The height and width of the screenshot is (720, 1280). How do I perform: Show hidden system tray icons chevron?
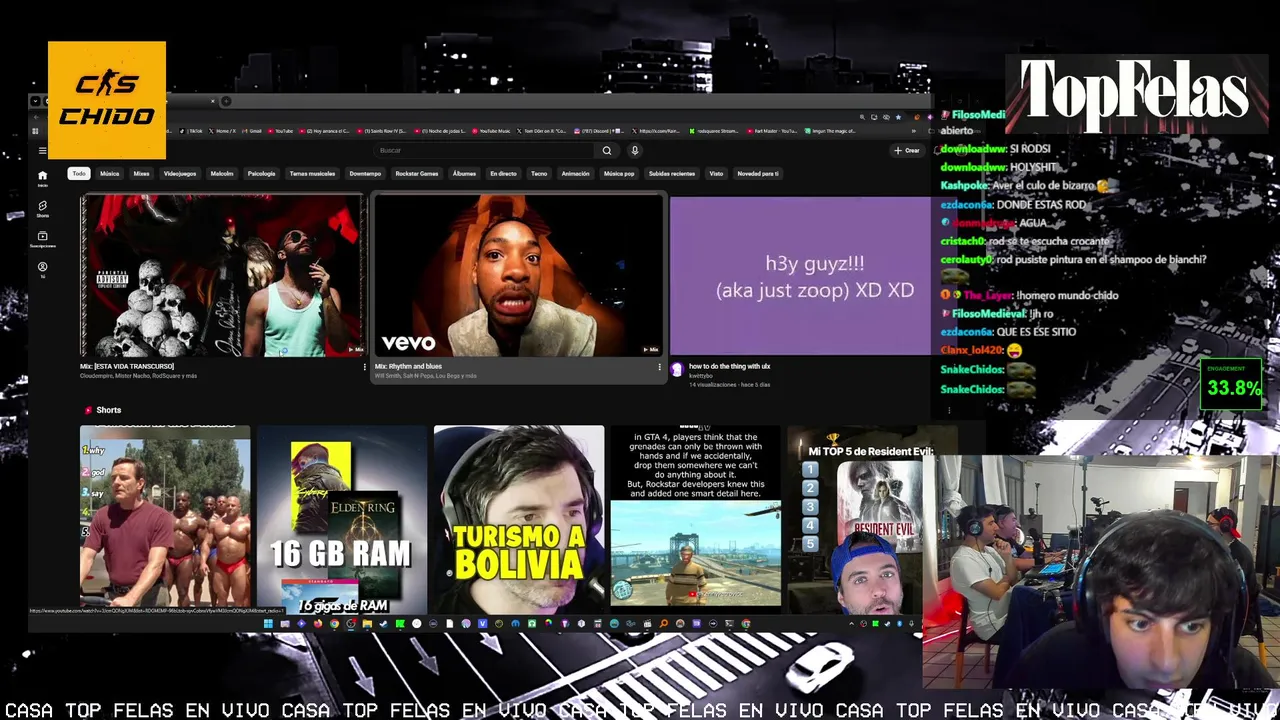click(x=853, y=622)
